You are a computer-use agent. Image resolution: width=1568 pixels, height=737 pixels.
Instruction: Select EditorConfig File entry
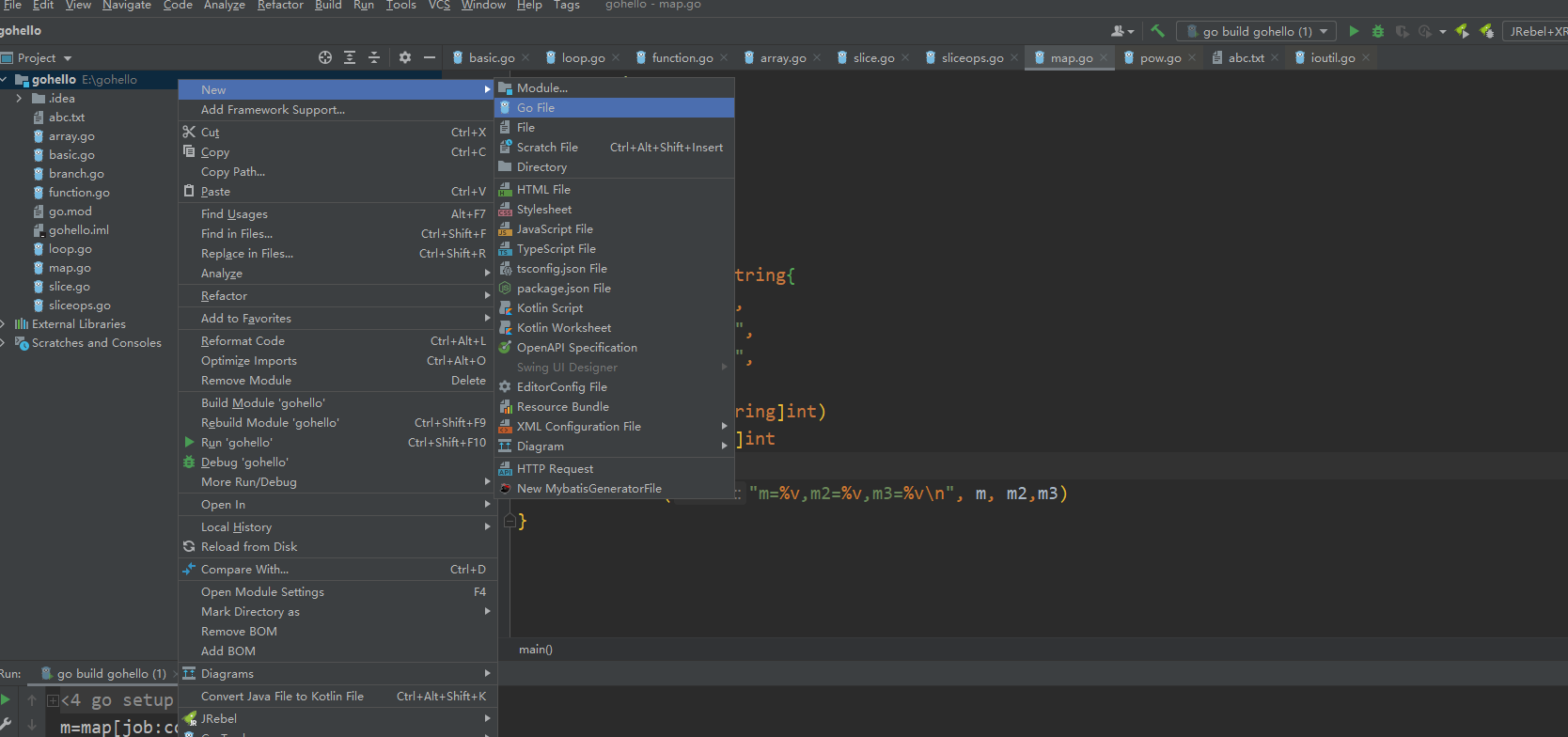[615, 387]
